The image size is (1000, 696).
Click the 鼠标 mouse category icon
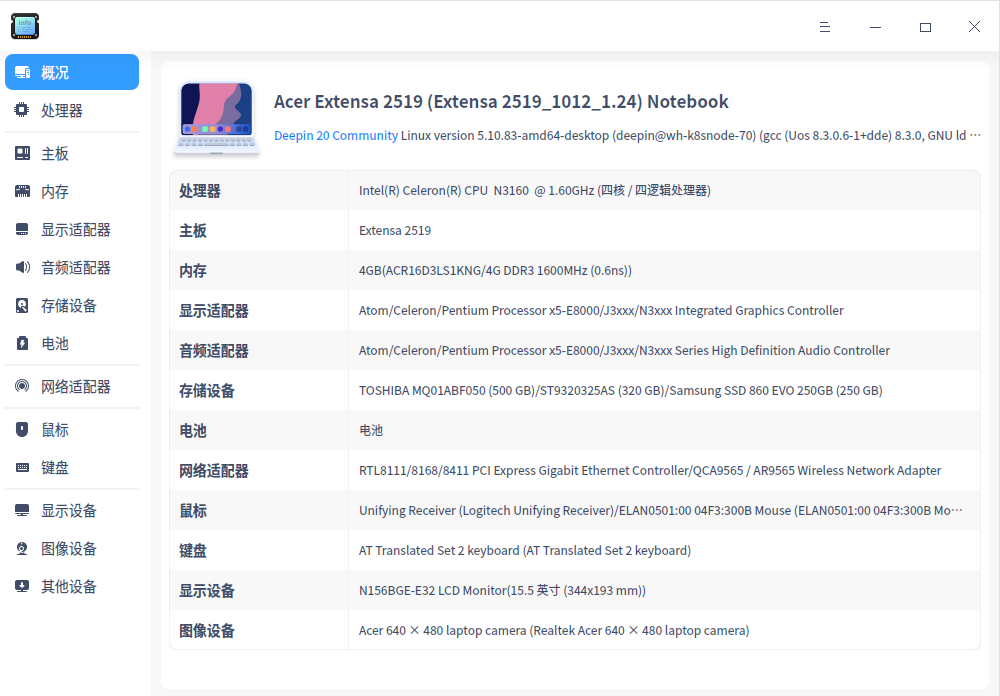(21, 429)
